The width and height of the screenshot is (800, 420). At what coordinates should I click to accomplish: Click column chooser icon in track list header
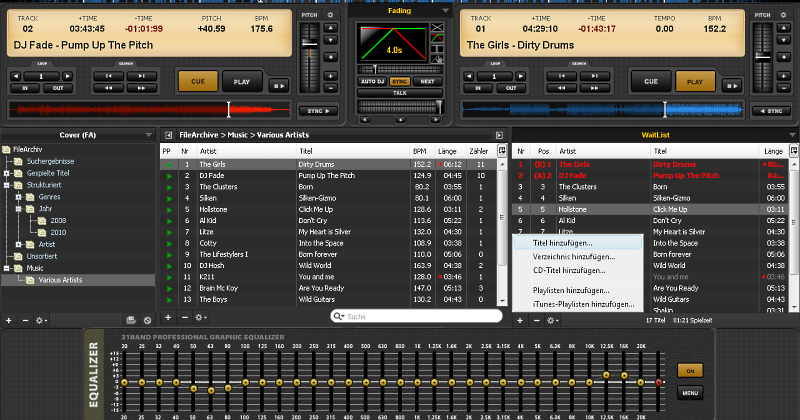[502, 151]
